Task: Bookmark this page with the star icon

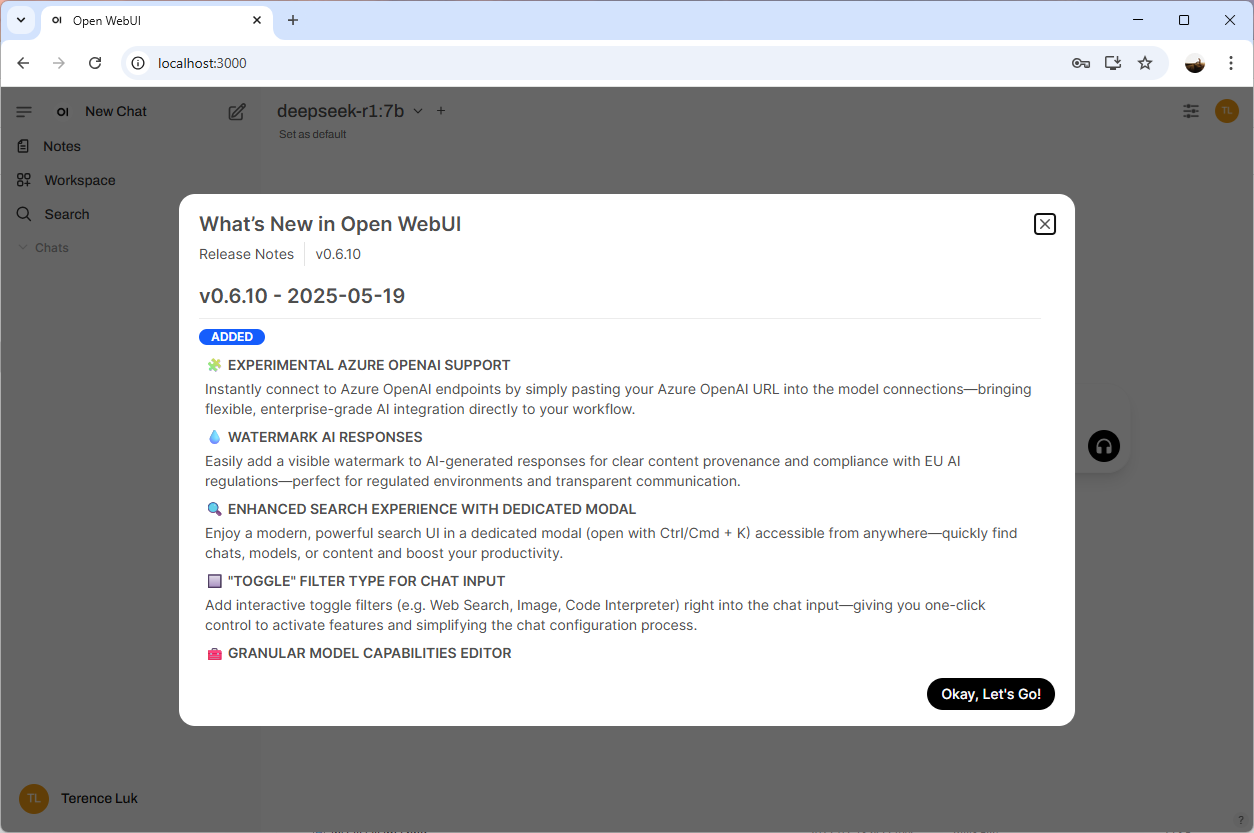Action: (x=1145, y=63)
